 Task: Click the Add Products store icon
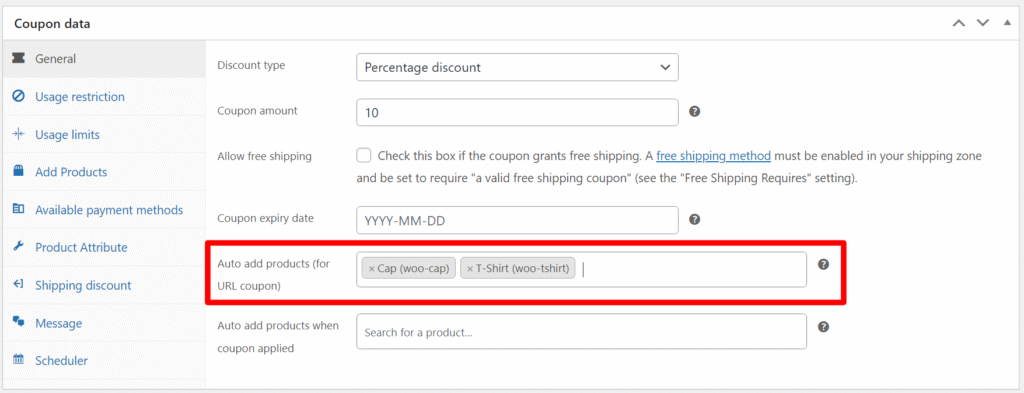(18, 172)
